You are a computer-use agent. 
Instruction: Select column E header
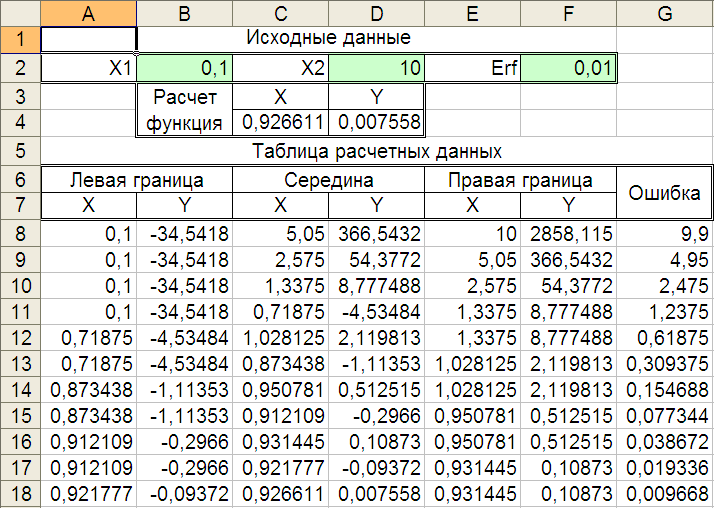[473, 13]
